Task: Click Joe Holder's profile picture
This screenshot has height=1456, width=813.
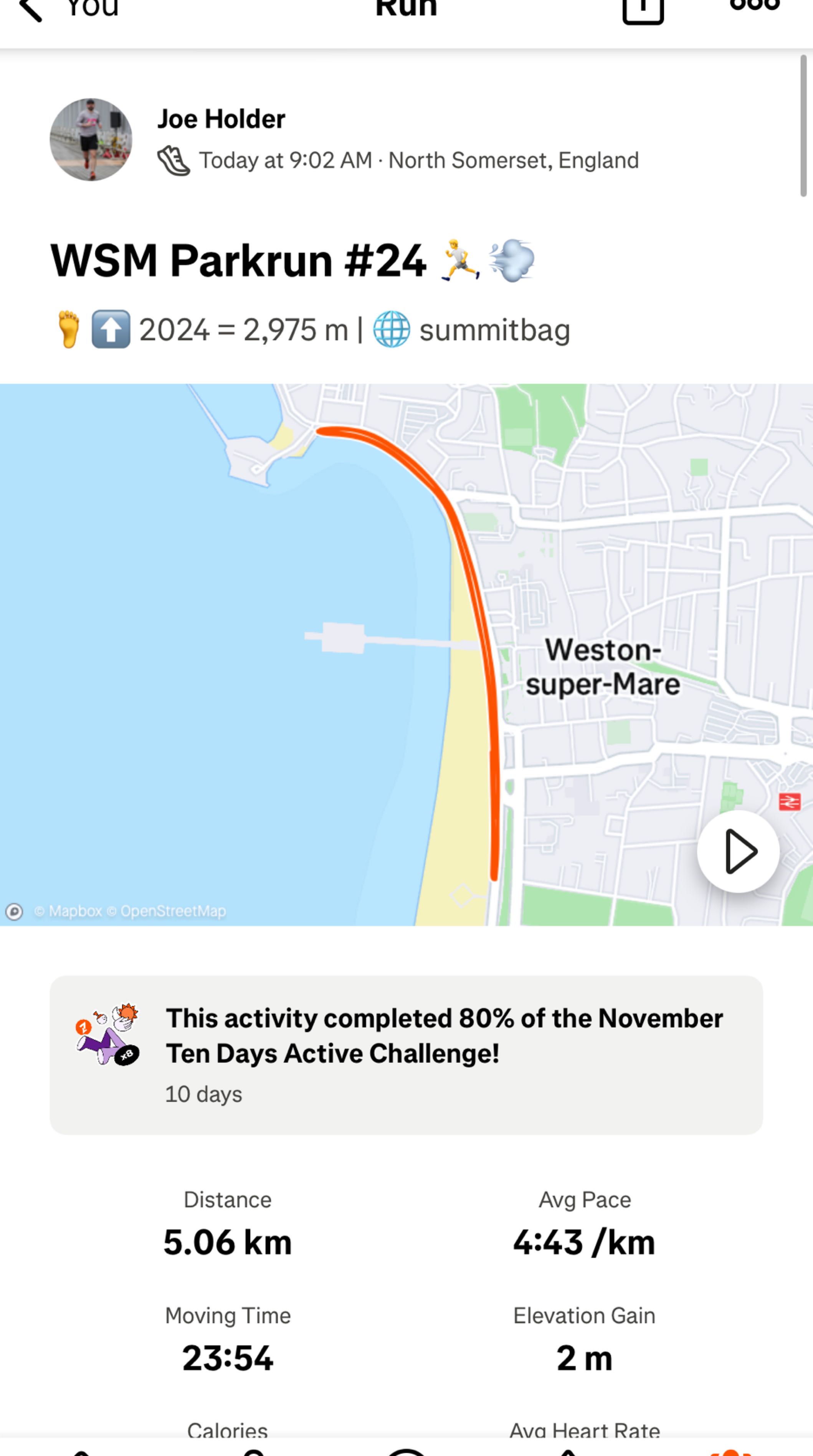Action: coord(91,140)
